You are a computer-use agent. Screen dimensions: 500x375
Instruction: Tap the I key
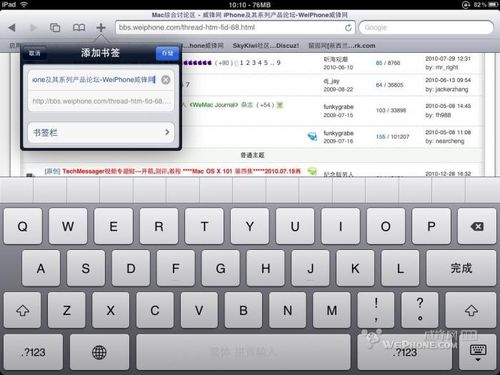pyautogui.click(x=340, y=226)
